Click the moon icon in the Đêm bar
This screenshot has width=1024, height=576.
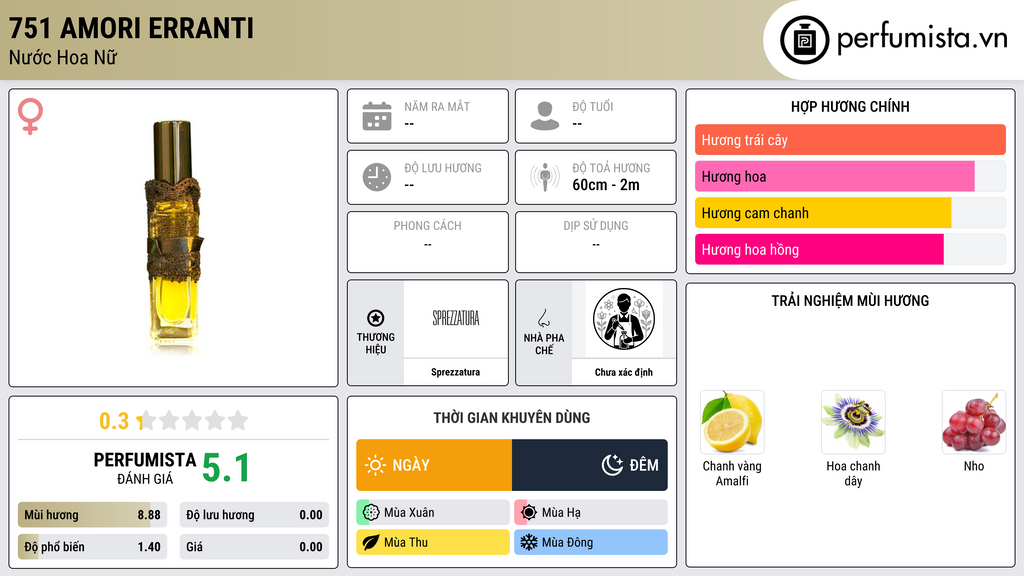pyautogui.click(x=612, y=465)
